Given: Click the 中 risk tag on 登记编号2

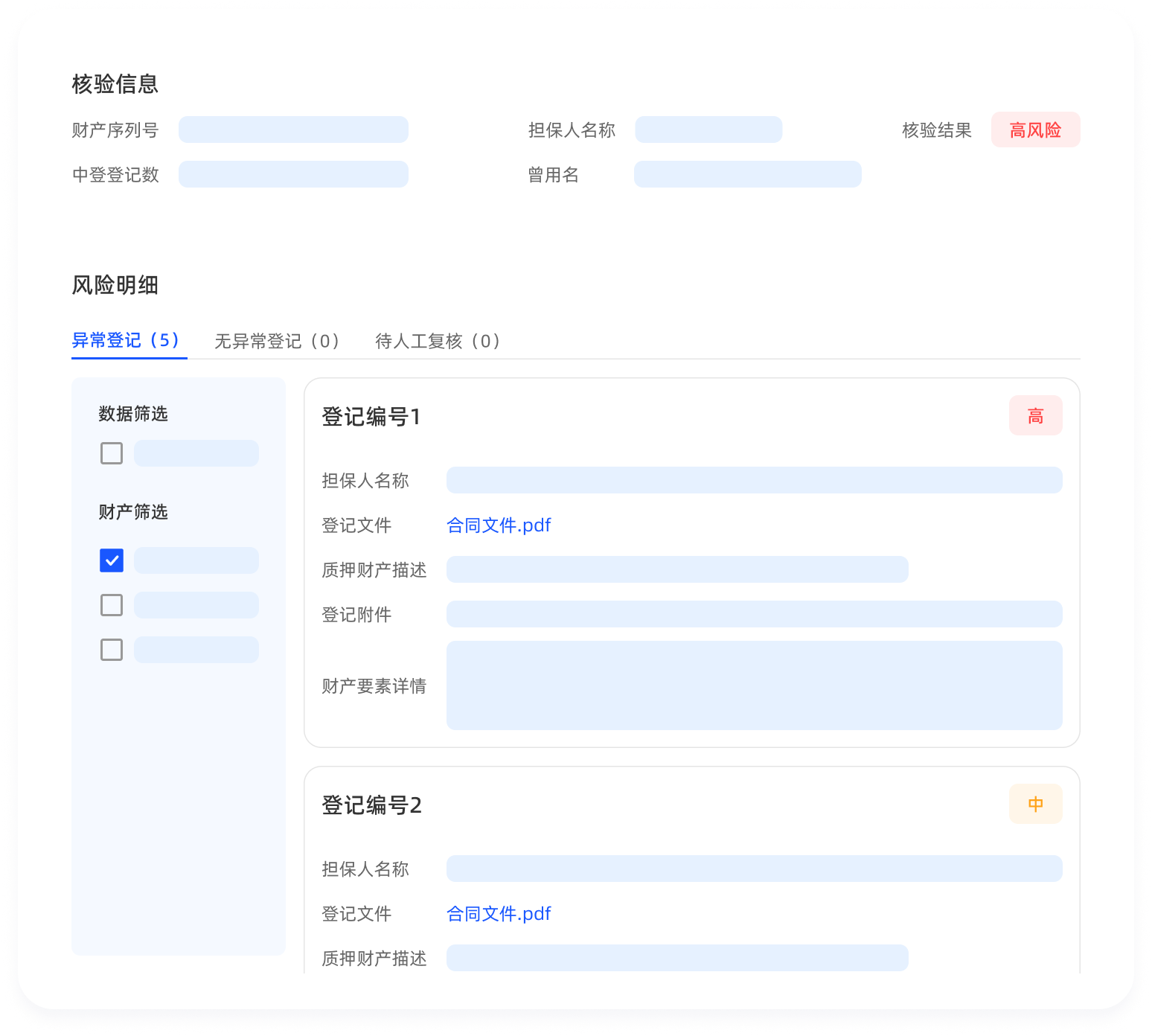Looking at the screenshot, I should coord(1035,805).
